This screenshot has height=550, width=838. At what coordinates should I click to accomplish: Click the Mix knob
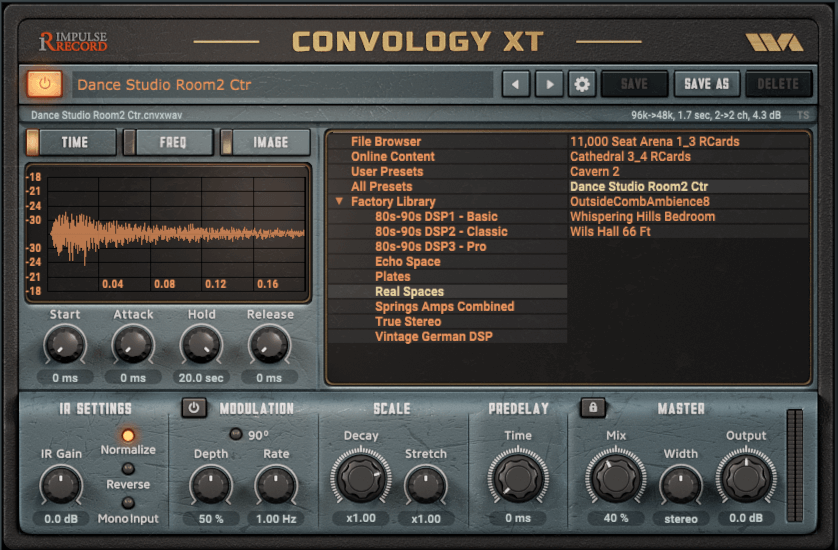[617, 479]
